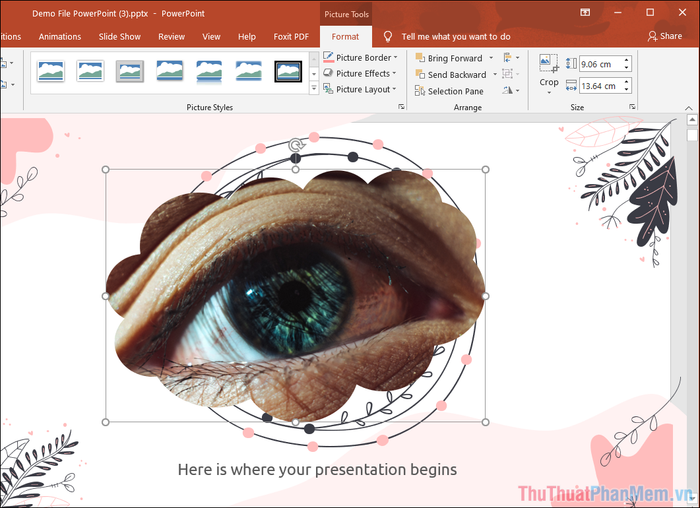The width and height of the screenshot is (700, 508).
Task: Click Bring Forward button
Action: [x=449, y=58]
